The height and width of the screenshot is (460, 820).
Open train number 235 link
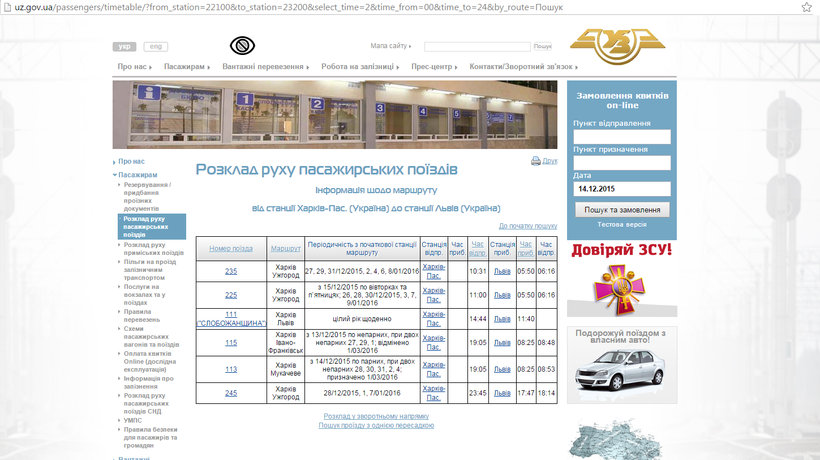[231, 271]
